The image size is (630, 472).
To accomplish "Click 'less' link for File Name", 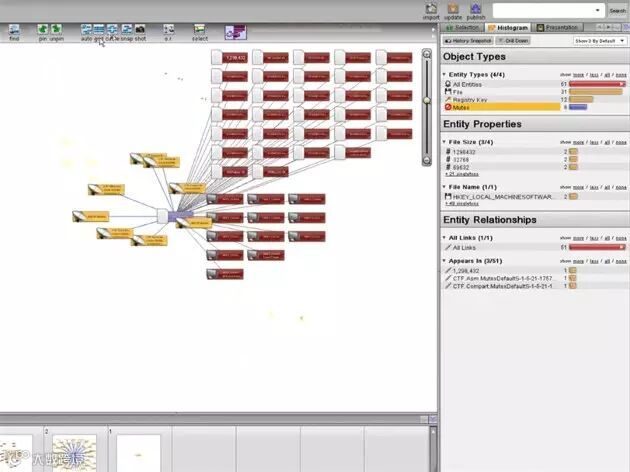I will pos(594,188).
